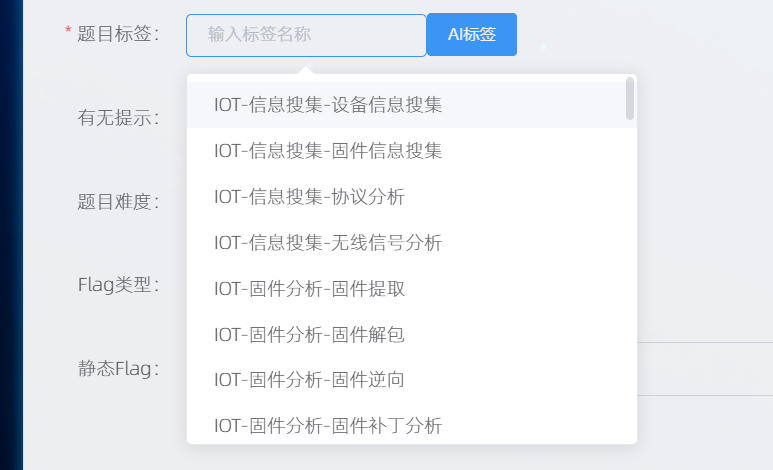The width and height of the screenshot is (773, 470).
Task: Choose the IOT-固件分析-固件提取 tag option
Action: [x=309, y=289]
